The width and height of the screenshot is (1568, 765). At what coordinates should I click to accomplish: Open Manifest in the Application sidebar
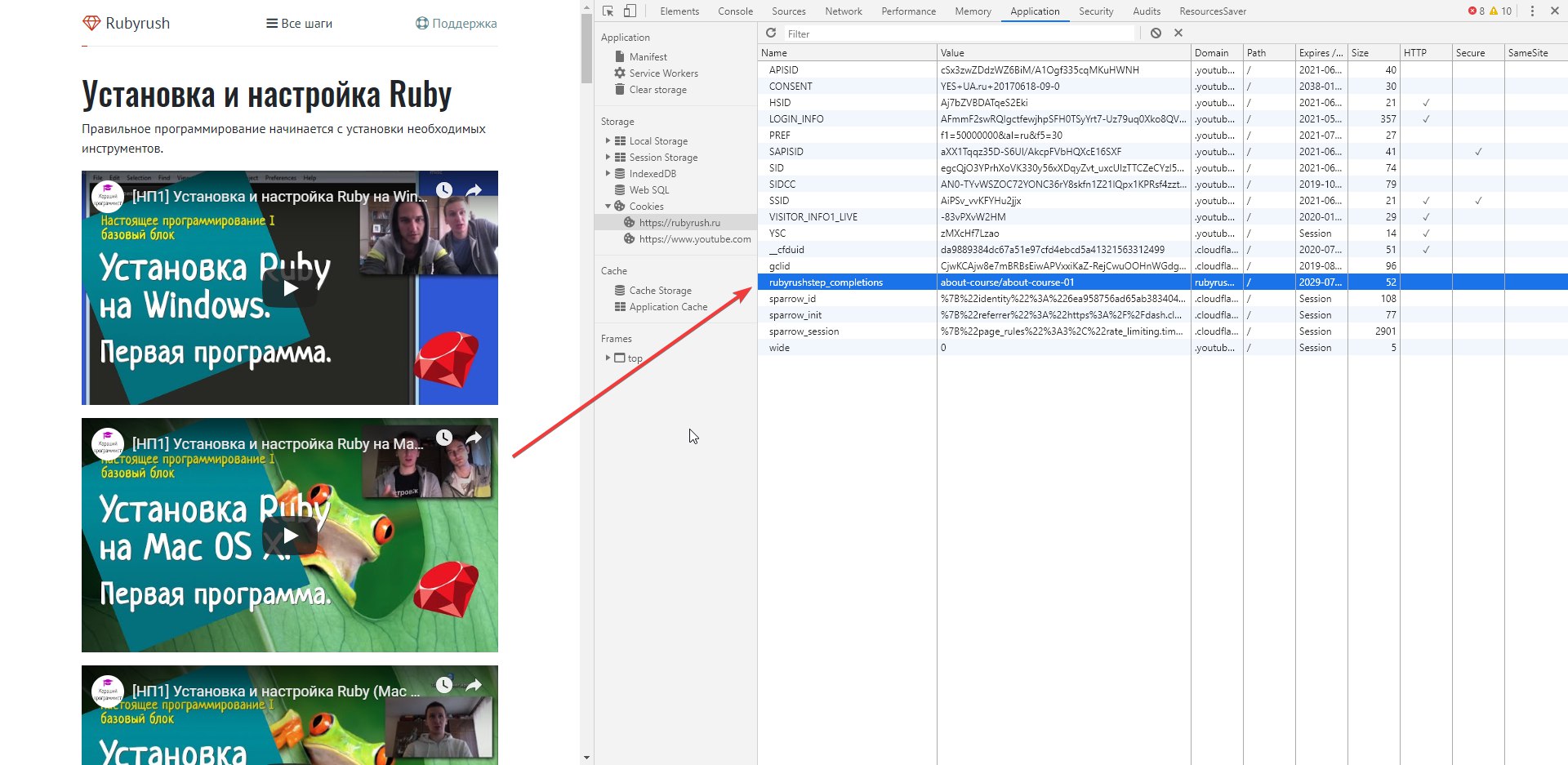coord(648,56)
